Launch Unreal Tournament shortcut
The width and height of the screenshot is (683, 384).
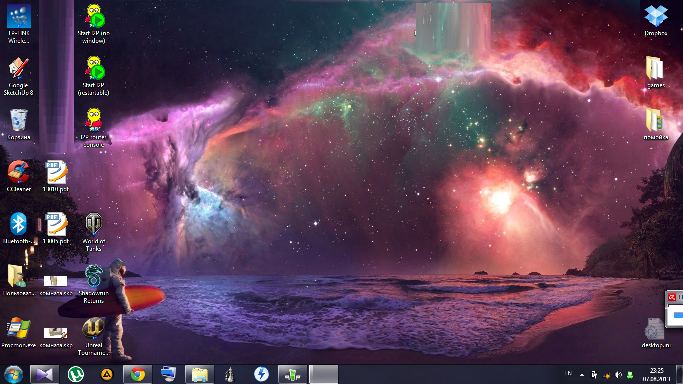coord(93,336)
